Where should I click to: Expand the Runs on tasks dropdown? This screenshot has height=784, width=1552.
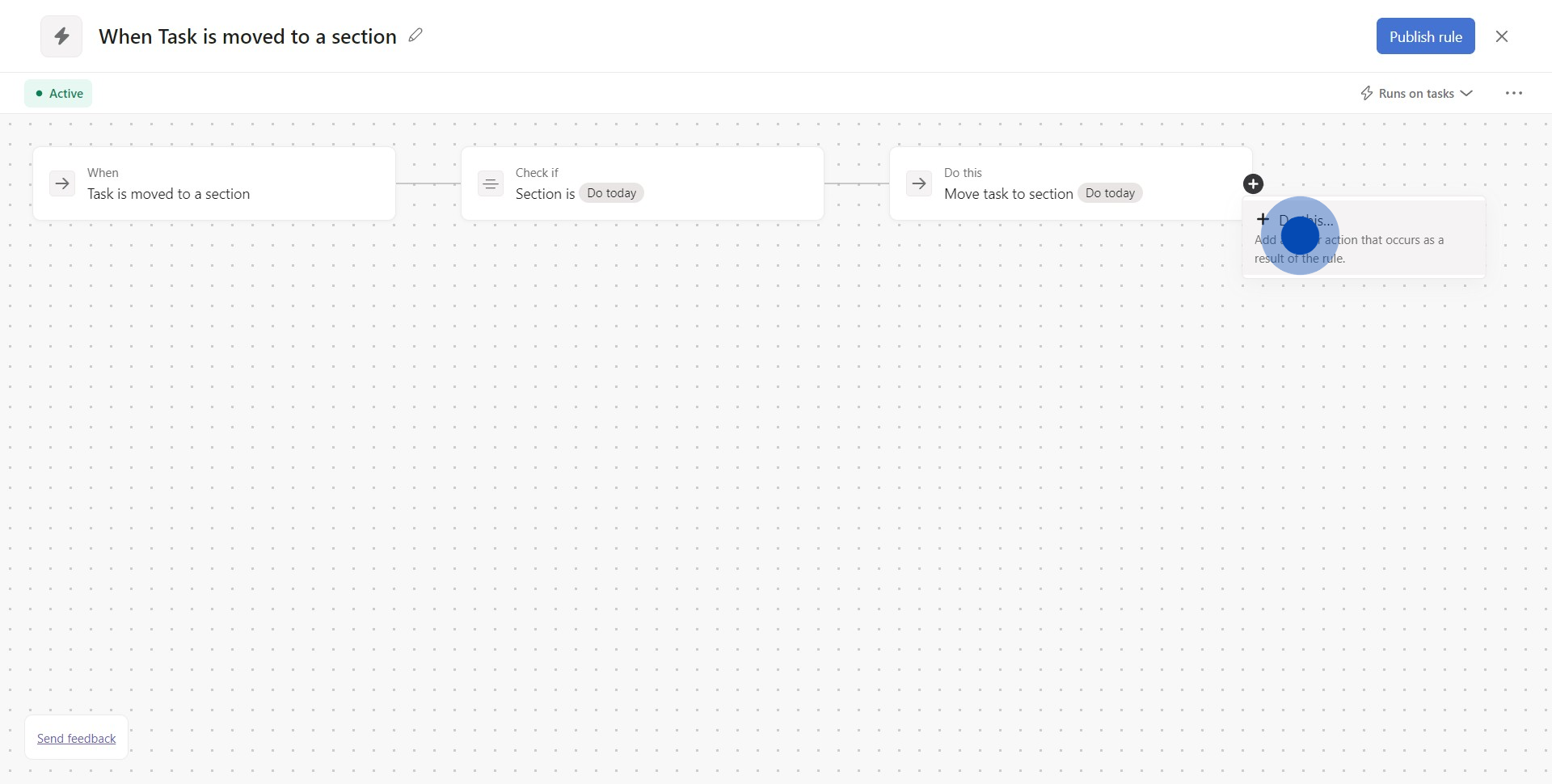click(1417, 94)
